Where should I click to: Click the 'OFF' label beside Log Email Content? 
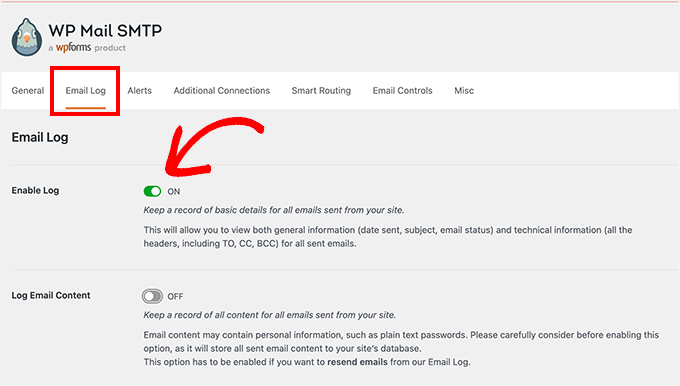coord(175,297)
